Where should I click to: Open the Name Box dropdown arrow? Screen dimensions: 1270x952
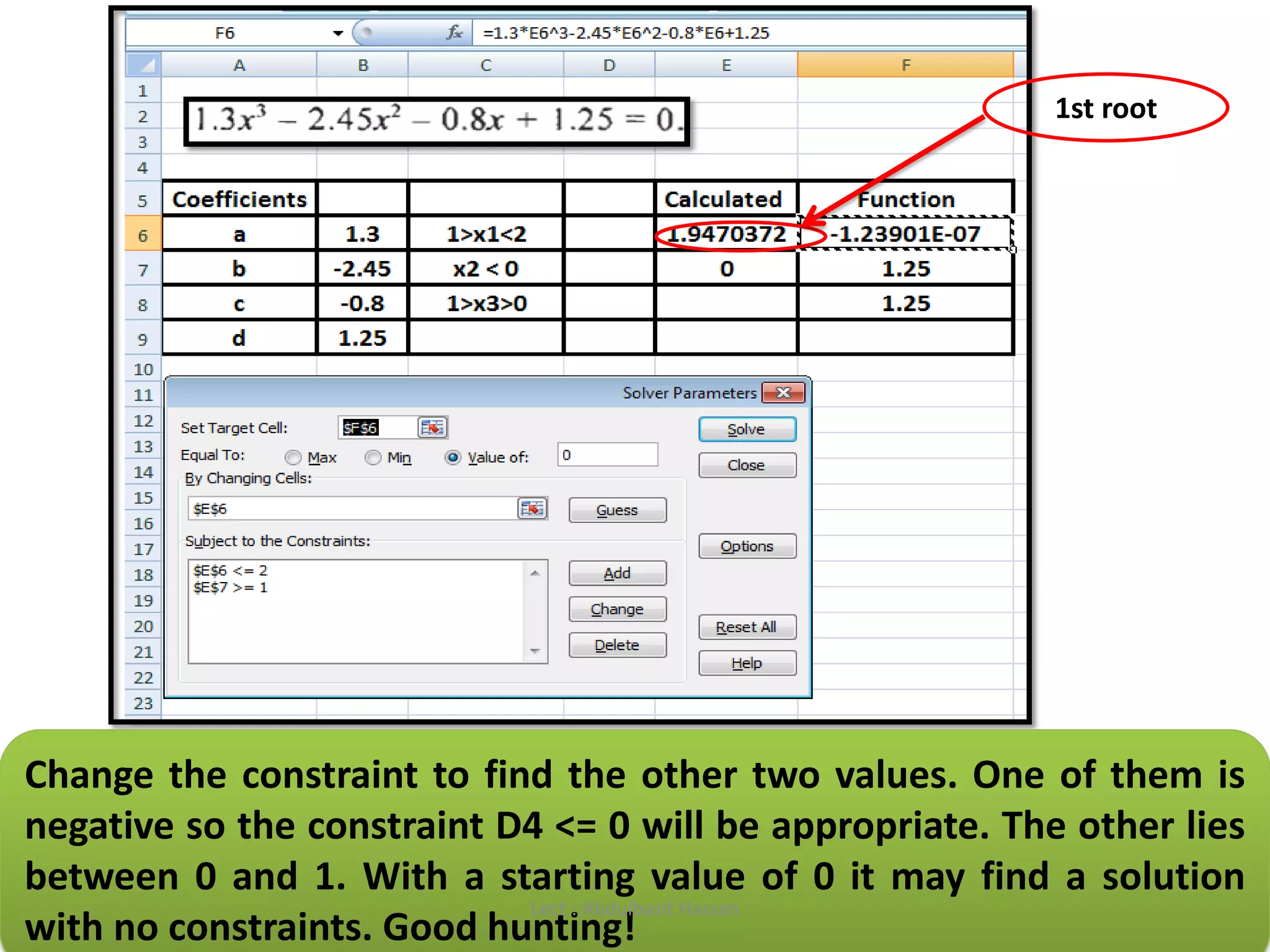pyautogui.click(x=337, y=33)
